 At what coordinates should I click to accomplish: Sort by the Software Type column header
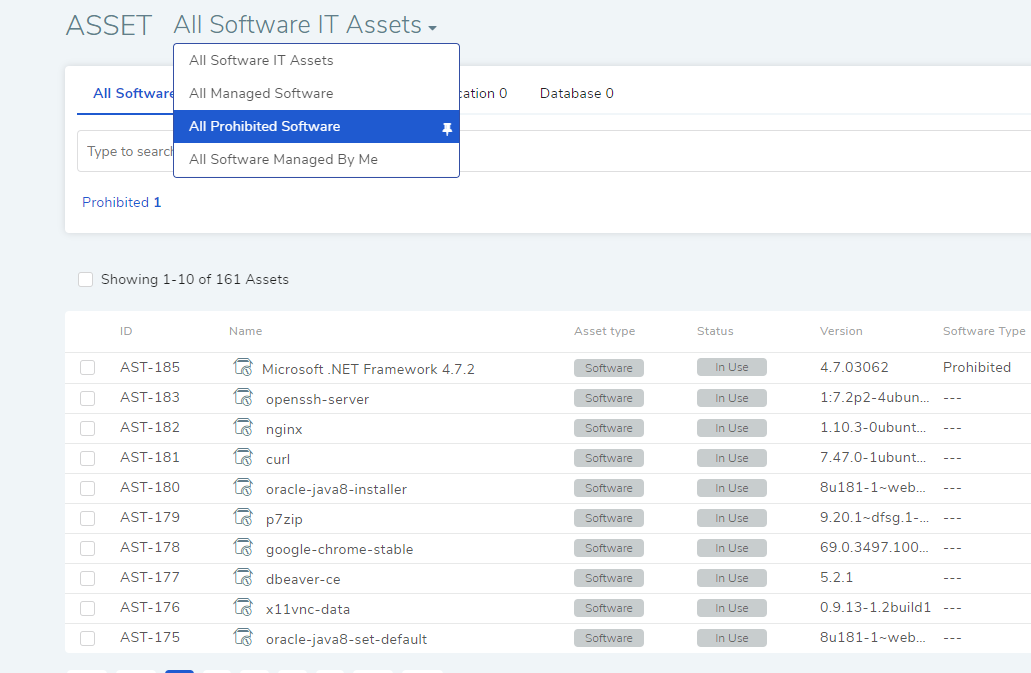(x=984, y=331)
